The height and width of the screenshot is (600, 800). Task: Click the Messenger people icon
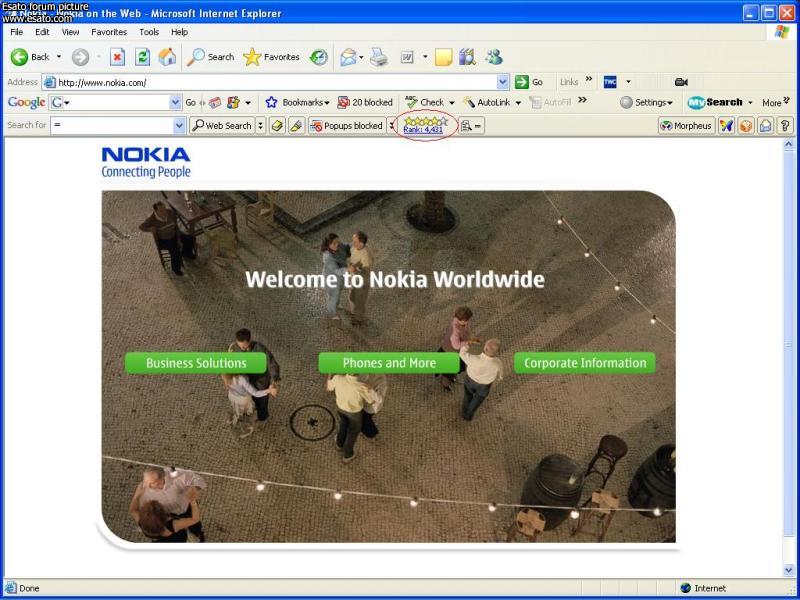point(494,57)
